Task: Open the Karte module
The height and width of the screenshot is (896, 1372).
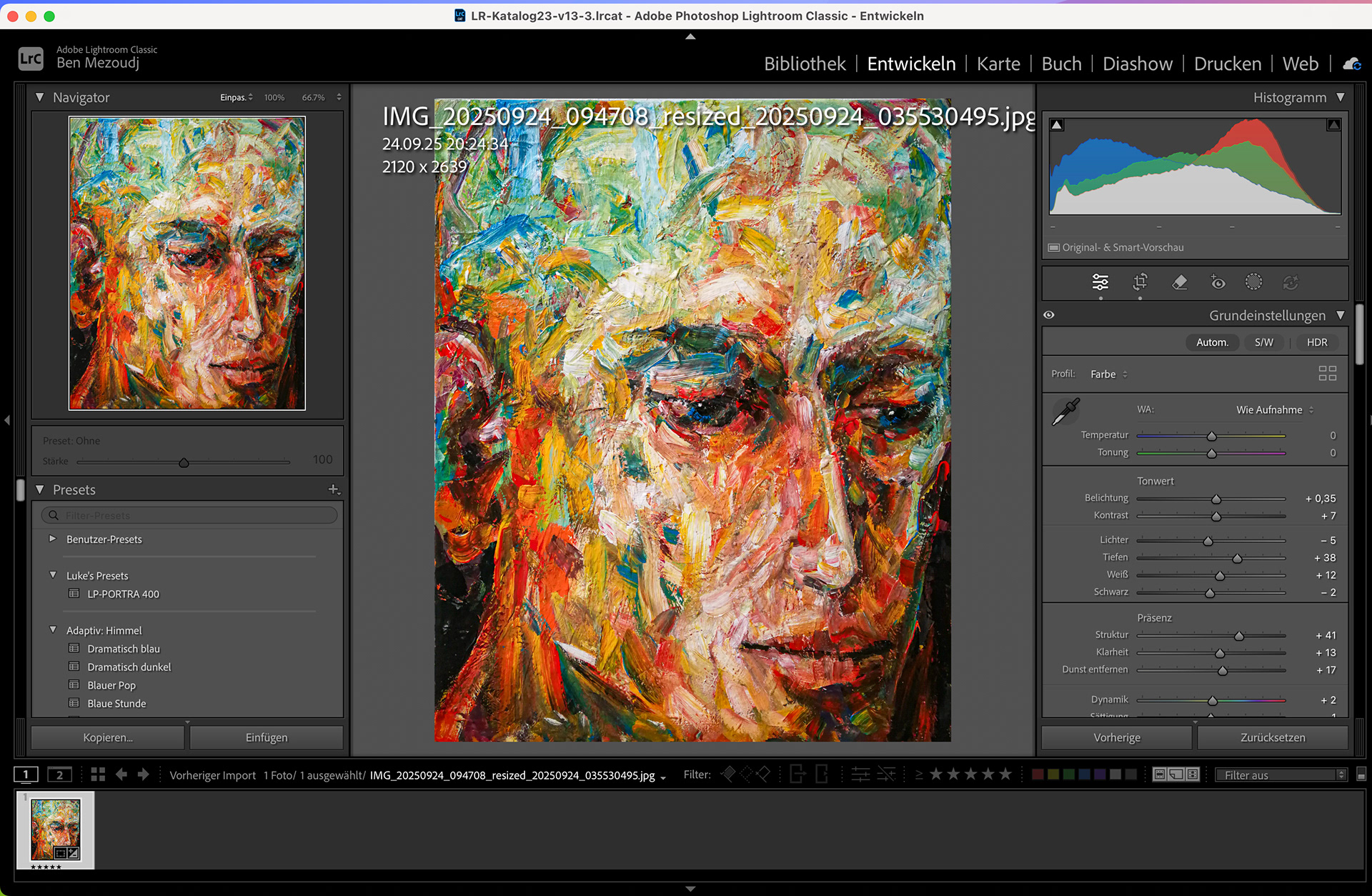Action: click(998, 64)
